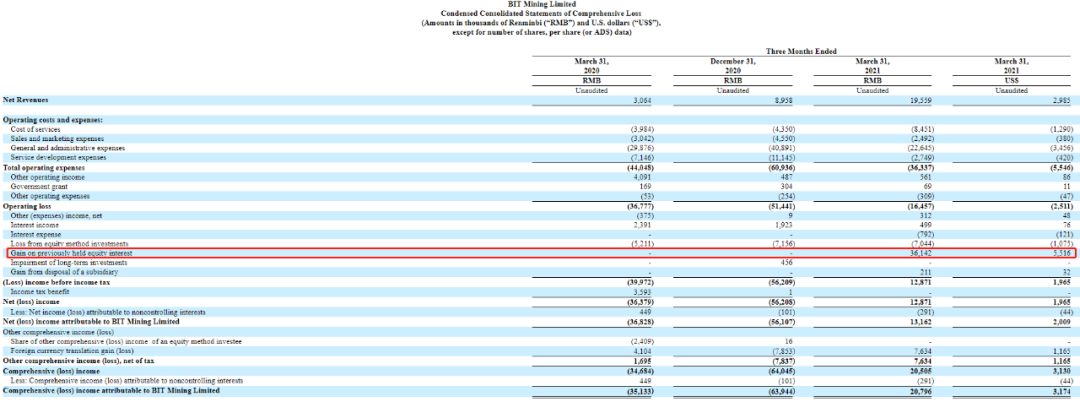This screenshot has width=1080, height=402.
Task: Click the 'Government grant' row label
Action: coord(37,187)
